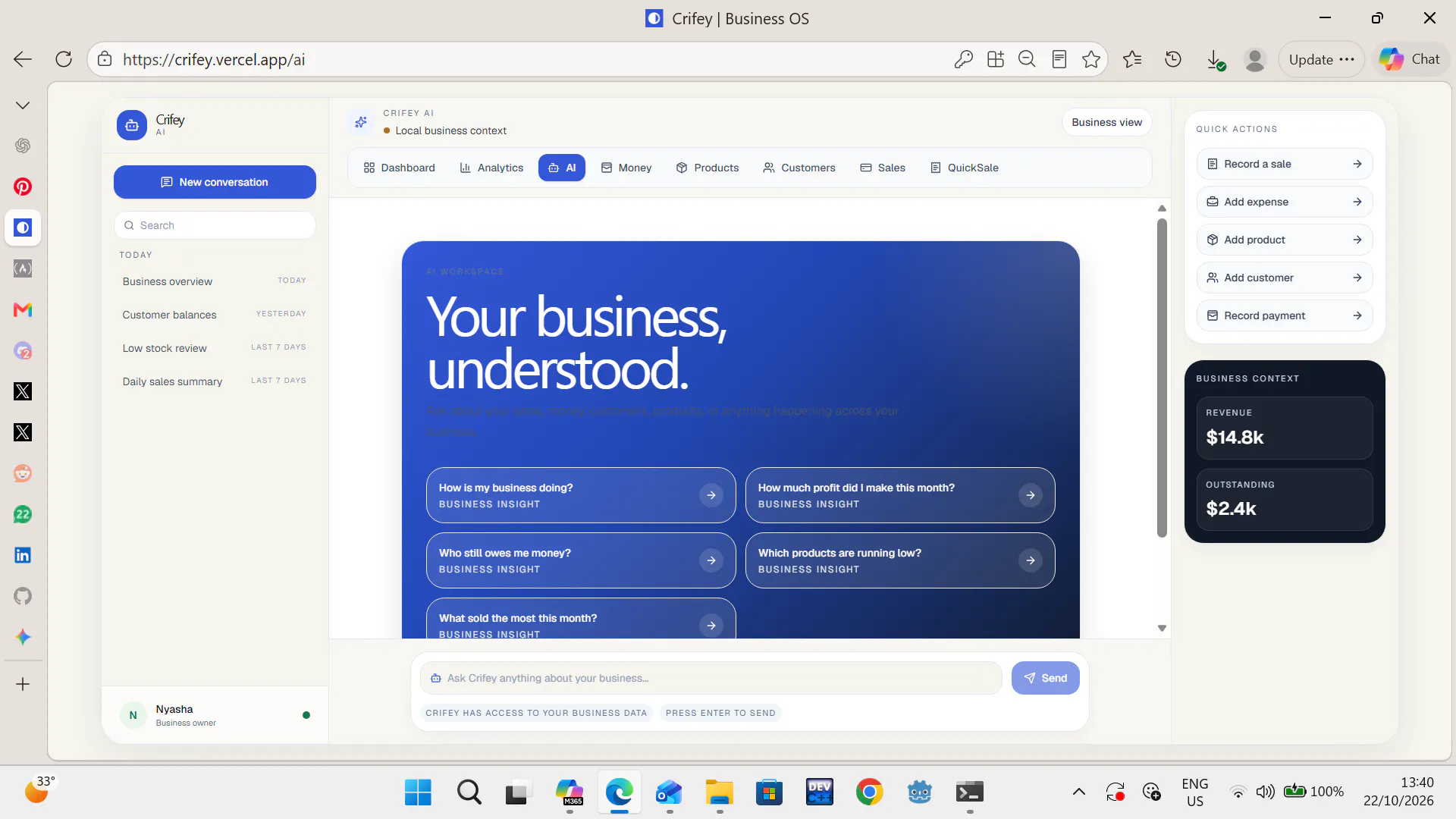
Task: Choose the Add expense quick action
Action: (1285, 202)
